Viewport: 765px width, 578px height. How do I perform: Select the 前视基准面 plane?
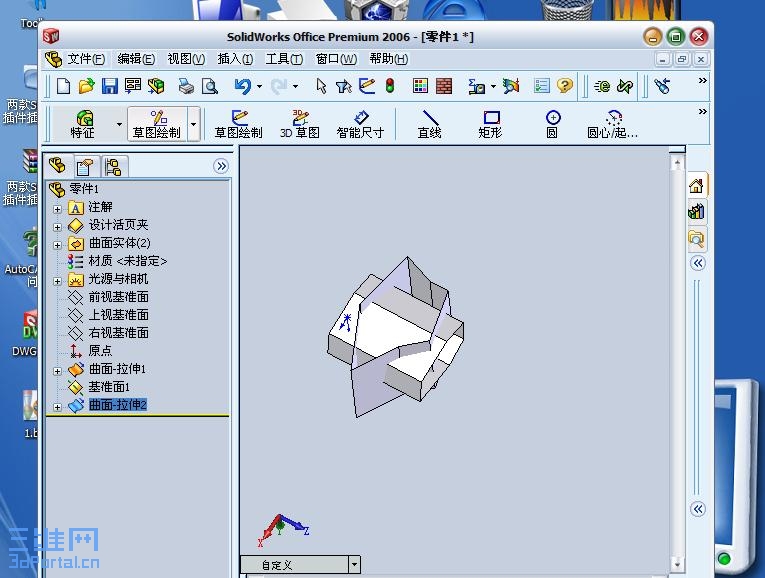pyautogui.click(x=119, y=297)
